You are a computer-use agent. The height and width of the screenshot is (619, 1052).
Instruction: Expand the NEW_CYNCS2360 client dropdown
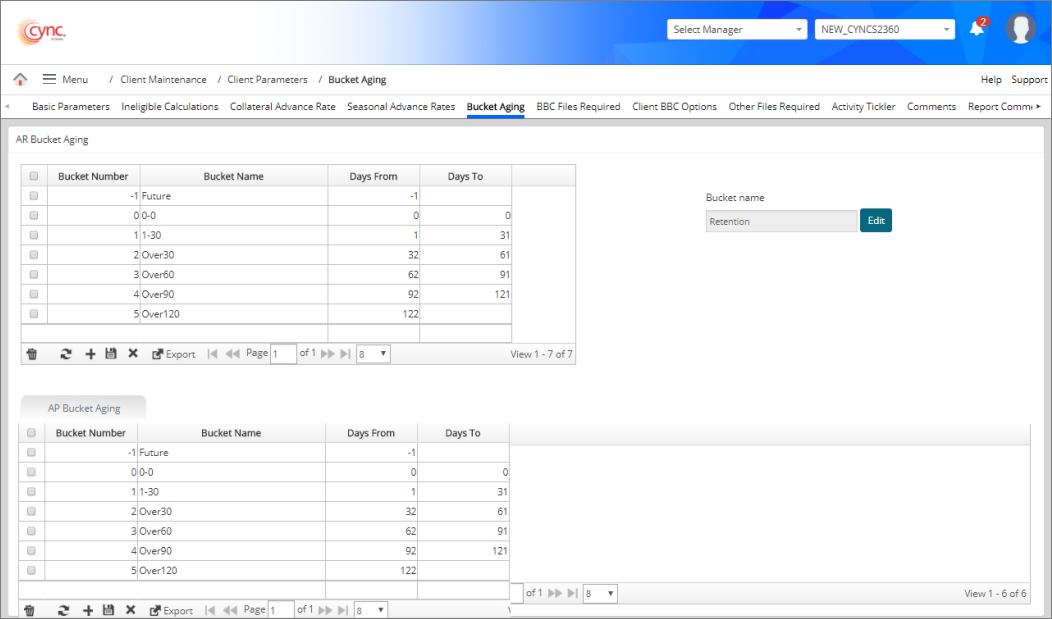[x=885, y=30]
